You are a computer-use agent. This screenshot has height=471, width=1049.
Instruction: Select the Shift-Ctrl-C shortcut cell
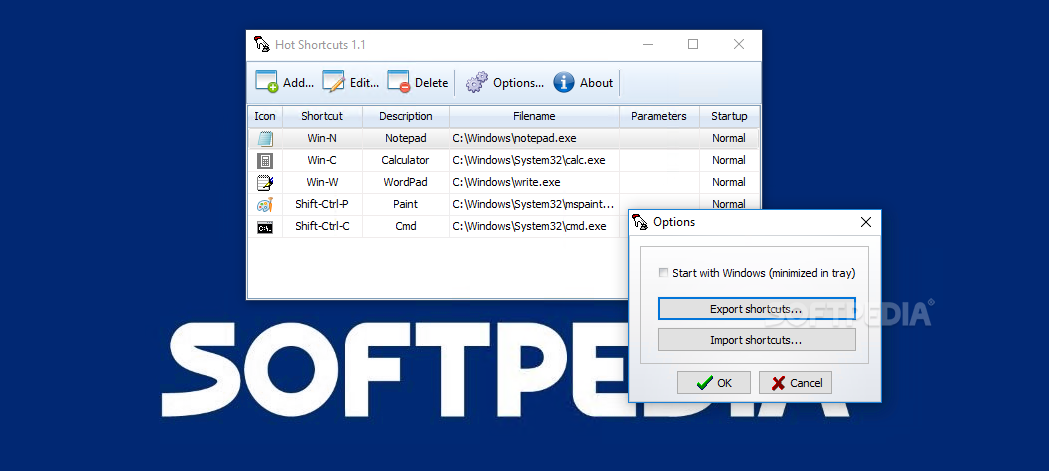[x=322, y=227]
